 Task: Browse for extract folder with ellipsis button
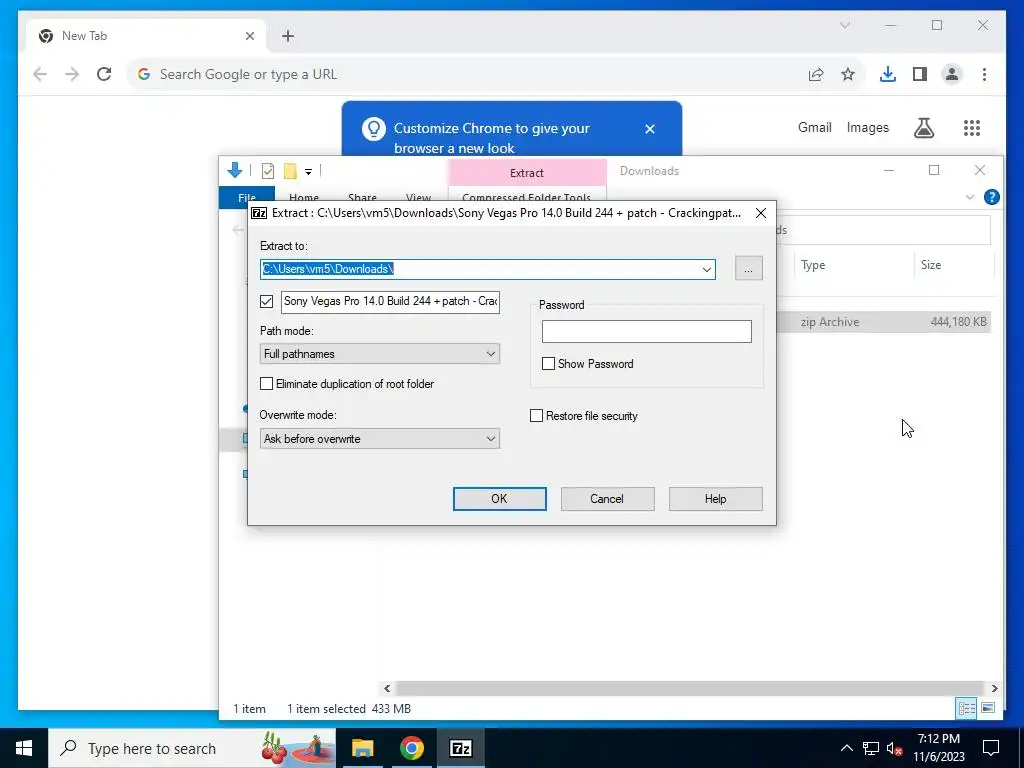(x=748, y=269)
